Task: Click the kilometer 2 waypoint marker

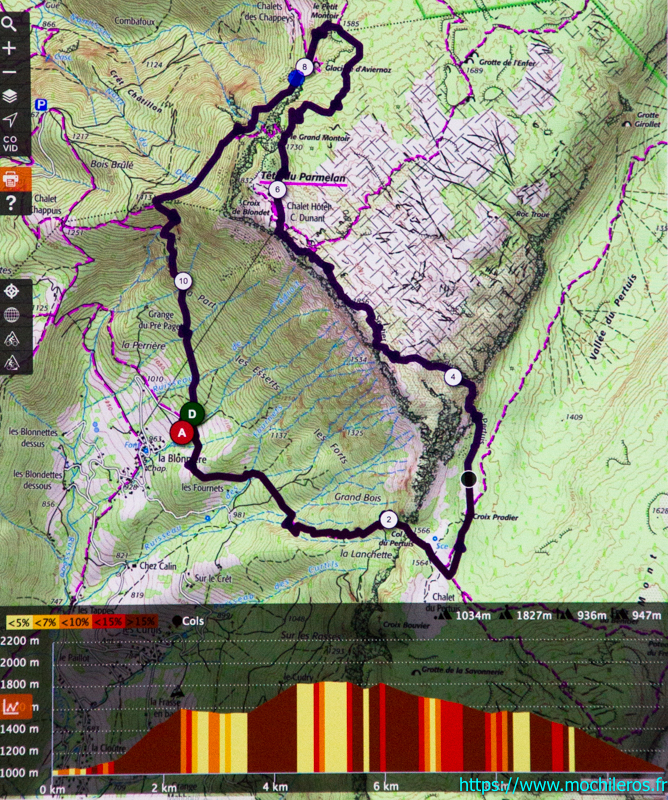Action: [389, 519]
